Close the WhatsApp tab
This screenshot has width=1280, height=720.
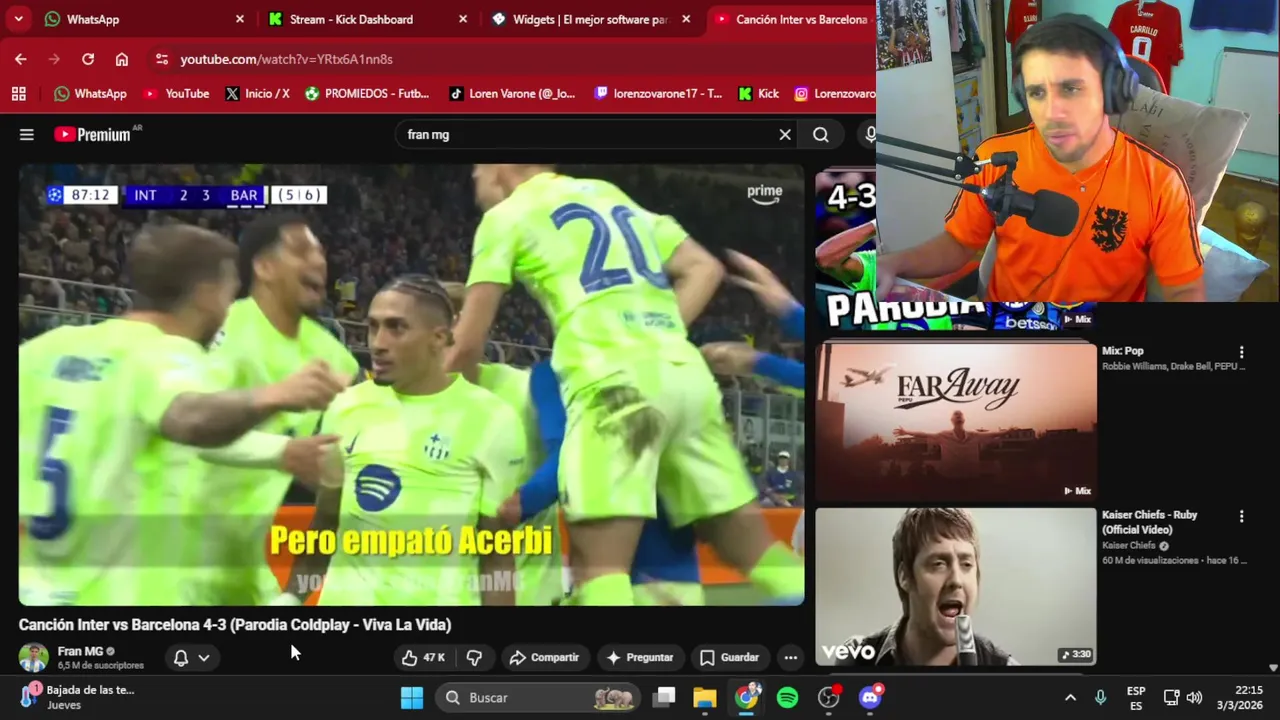[240, 19]
